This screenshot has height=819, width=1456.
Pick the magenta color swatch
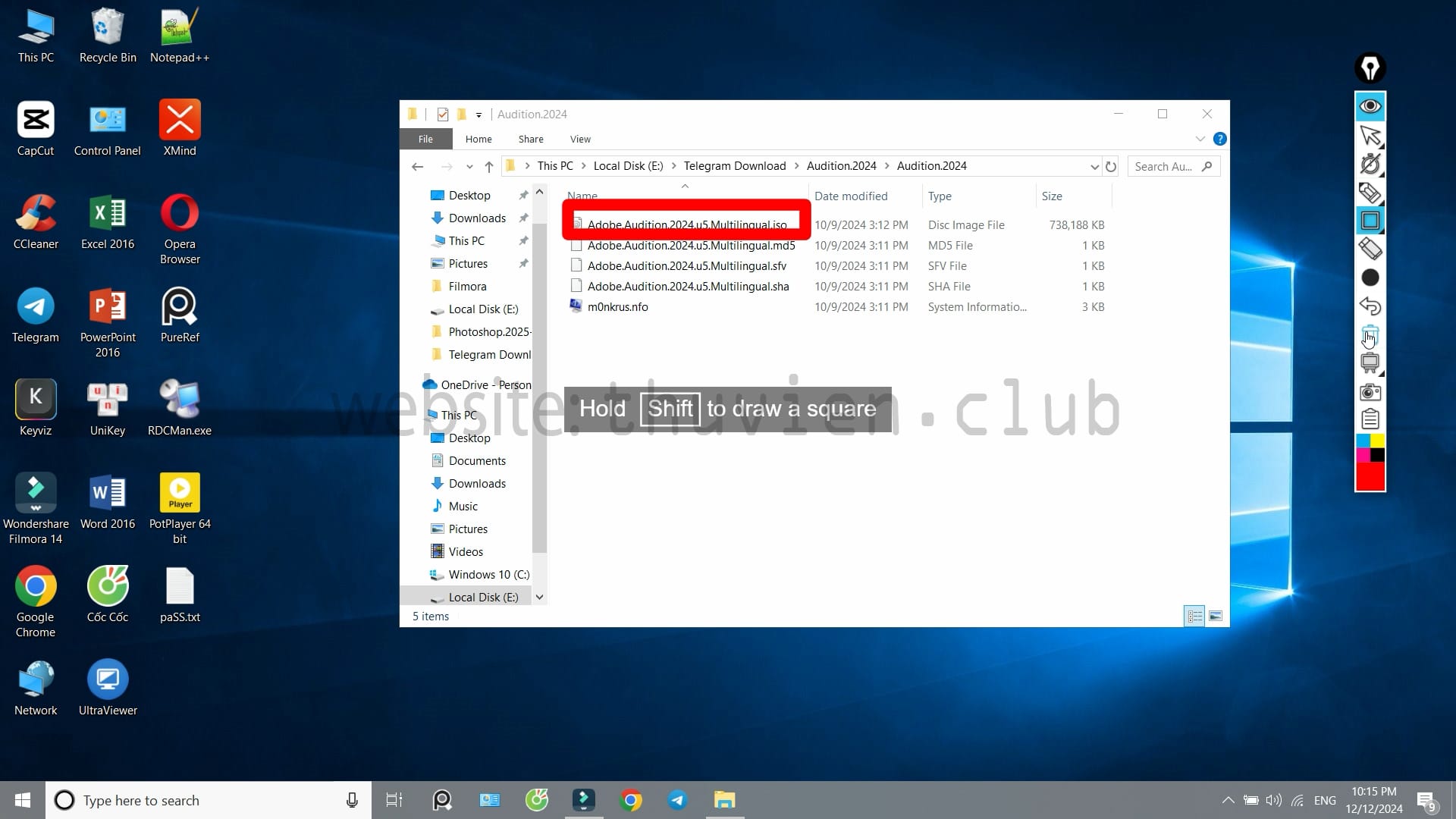point(1363,455)
